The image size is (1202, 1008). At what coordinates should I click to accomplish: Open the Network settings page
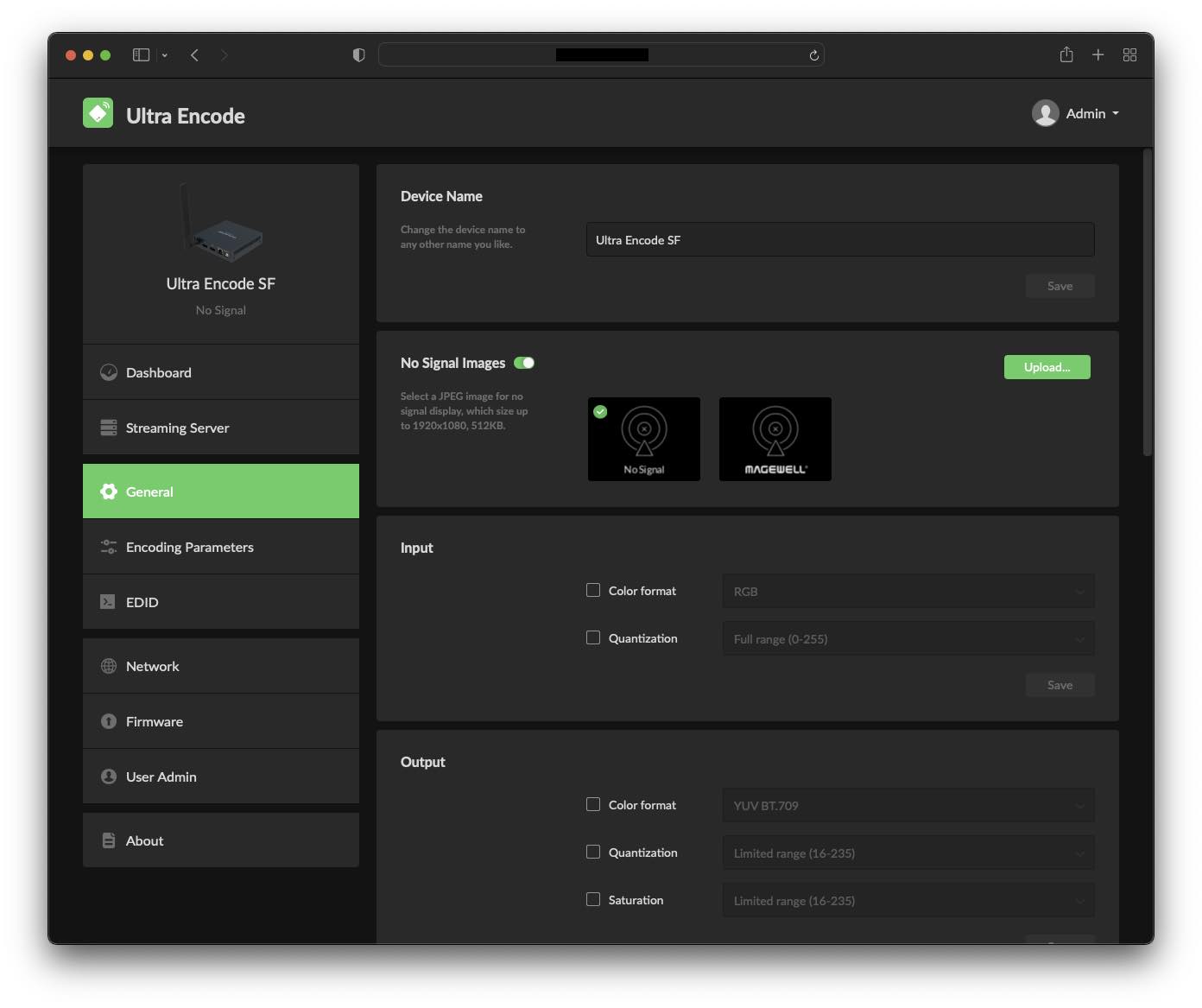(221, 666)
